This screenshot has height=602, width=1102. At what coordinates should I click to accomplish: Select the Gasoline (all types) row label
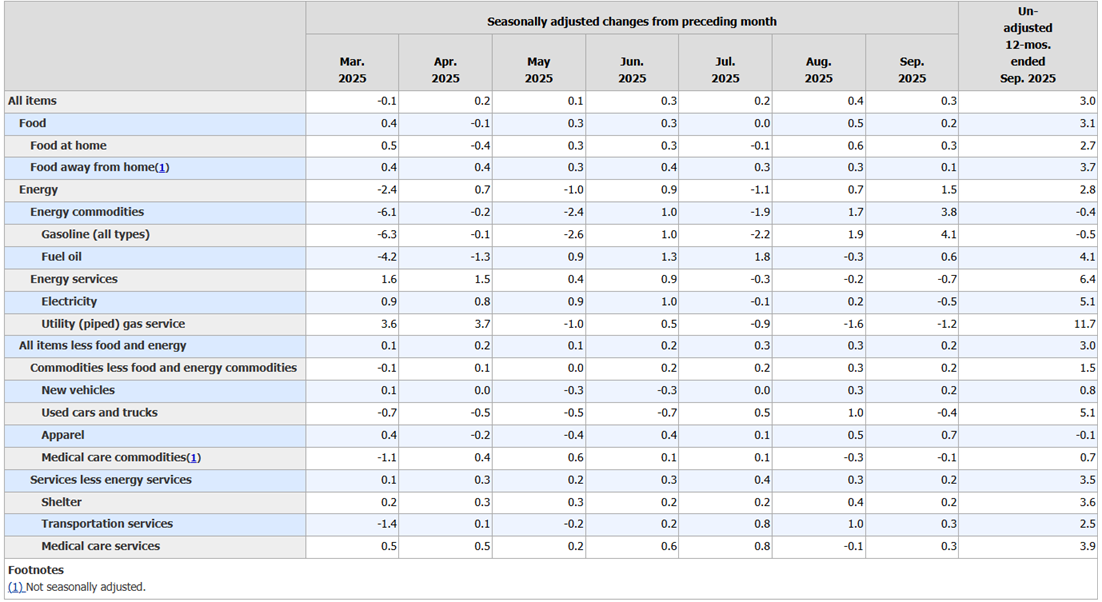pos(96,235)
